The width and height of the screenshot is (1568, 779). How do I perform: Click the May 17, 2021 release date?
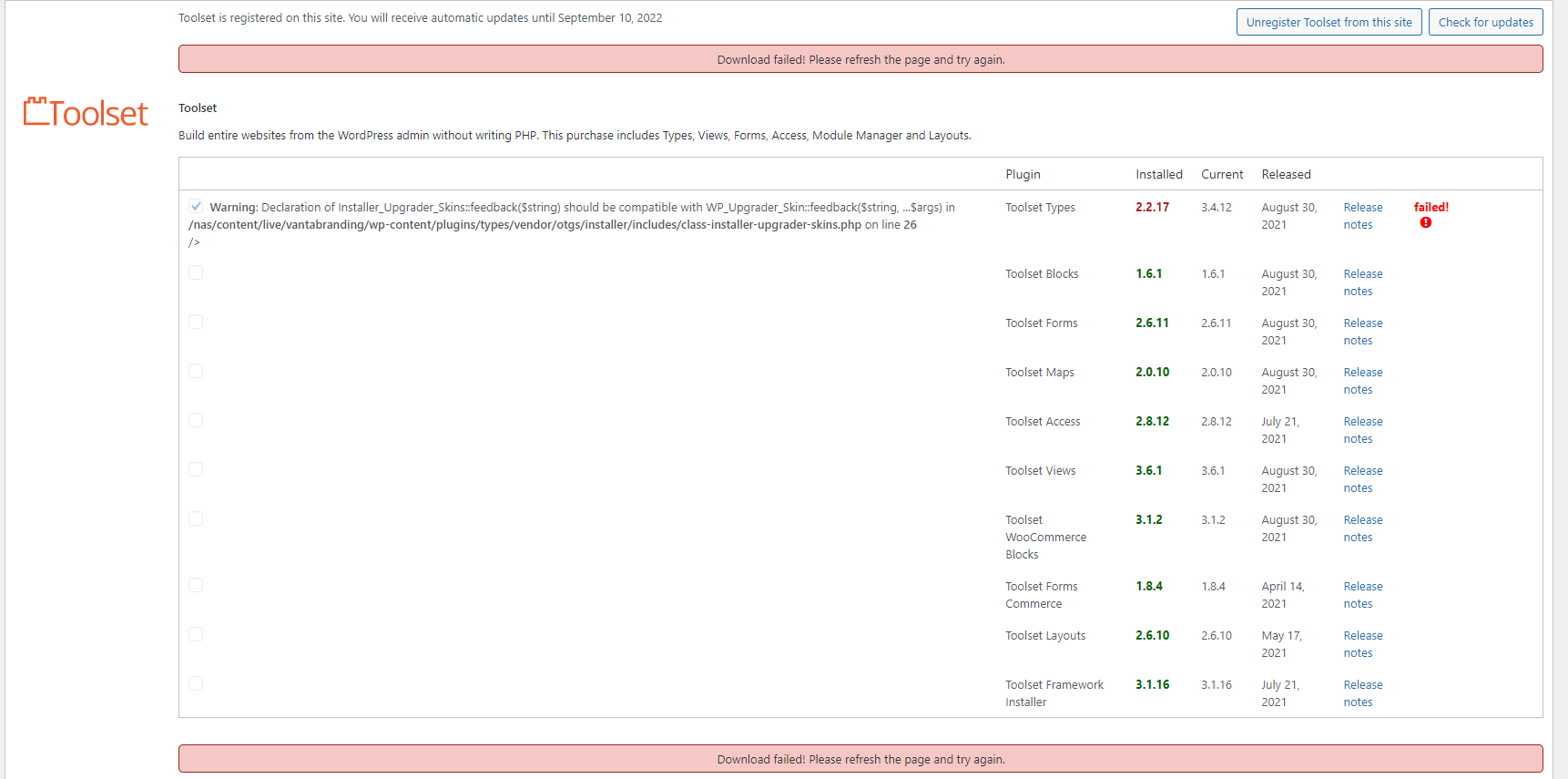coord(1281,644)
